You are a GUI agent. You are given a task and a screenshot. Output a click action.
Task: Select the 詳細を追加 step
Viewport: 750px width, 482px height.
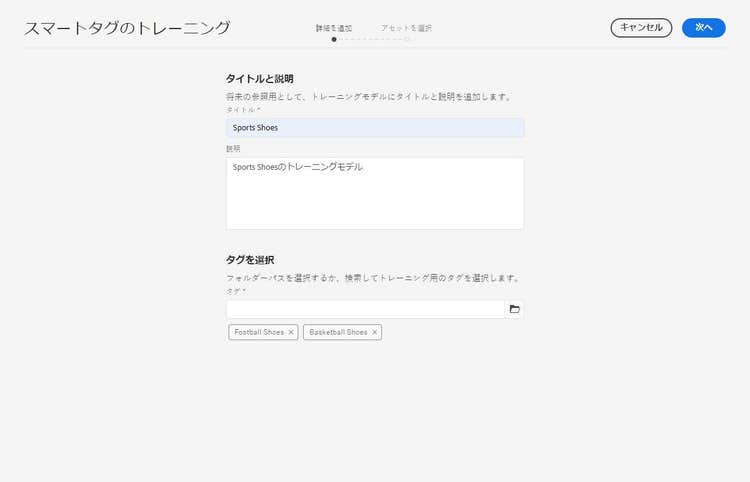(334, 28)
